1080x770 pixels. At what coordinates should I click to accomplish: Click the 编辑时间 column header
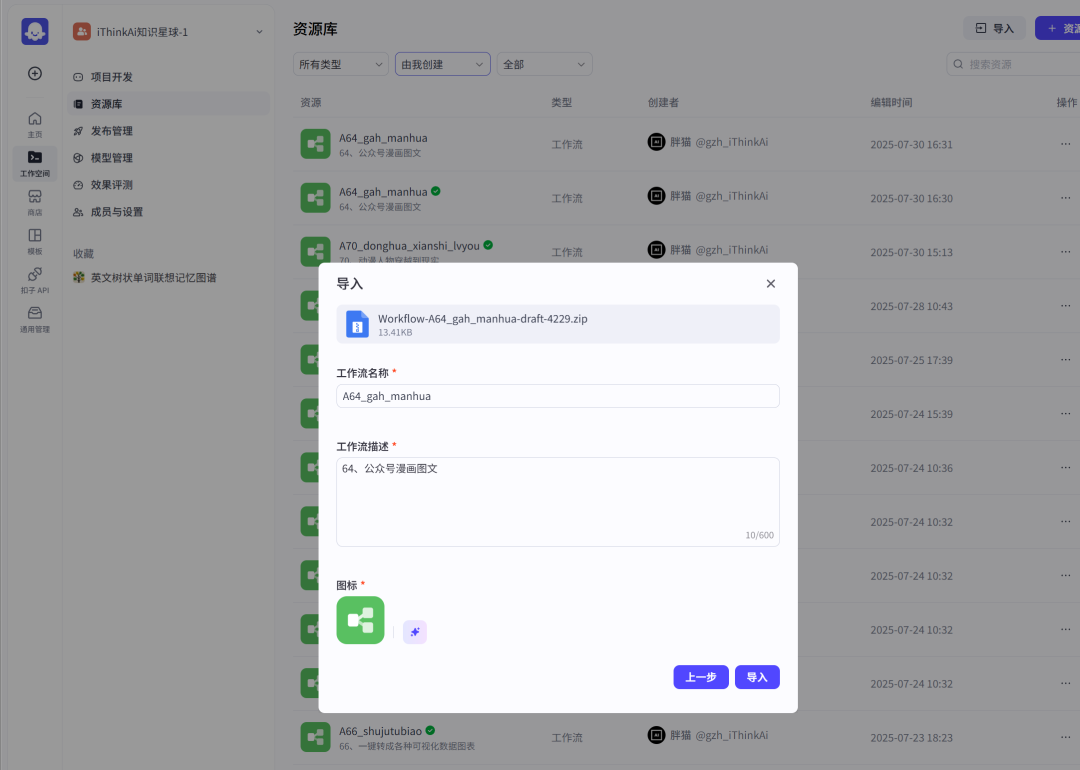(891, 102)
